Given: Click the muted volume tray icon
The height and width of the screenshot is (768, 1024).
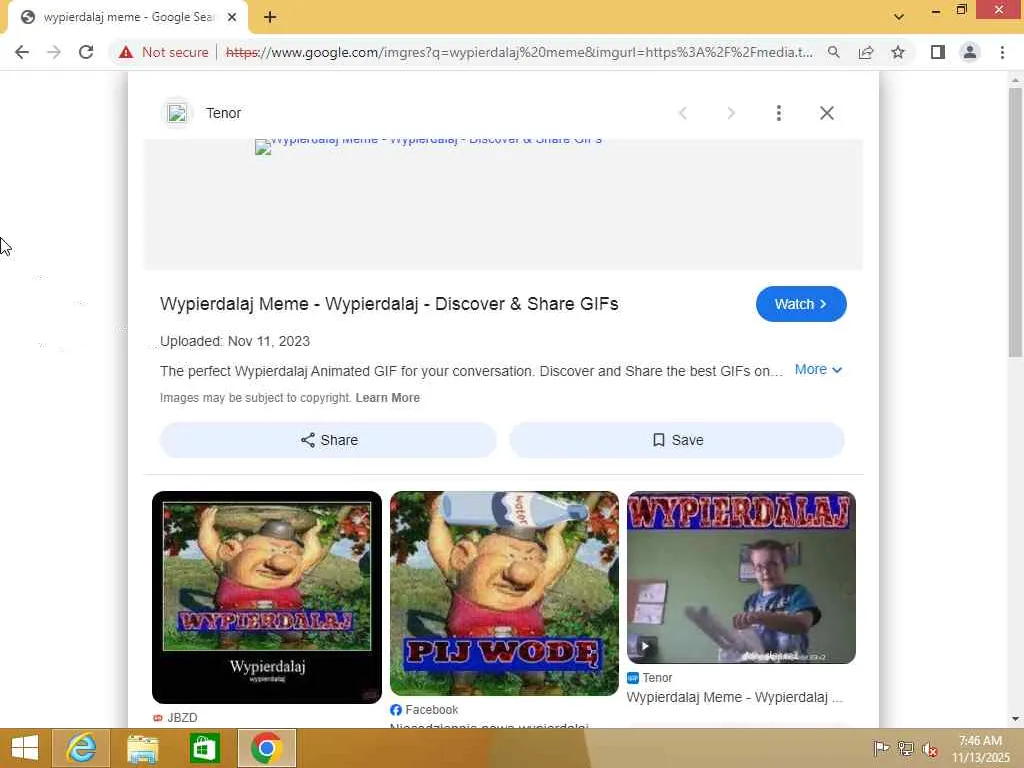Looking at the screenshot, I should (930, 749).
